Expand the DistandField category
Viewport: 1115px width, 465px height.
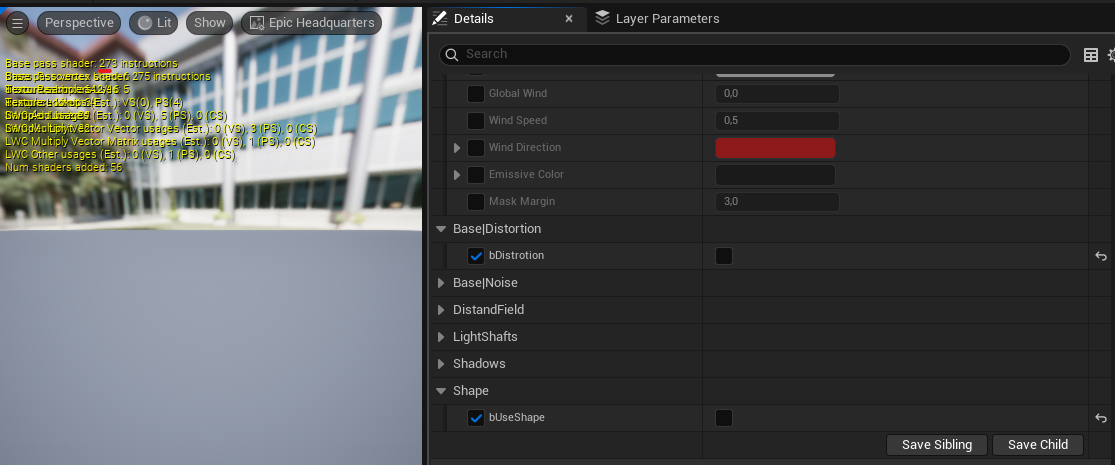pyautogui.click(x=442, y=310)
